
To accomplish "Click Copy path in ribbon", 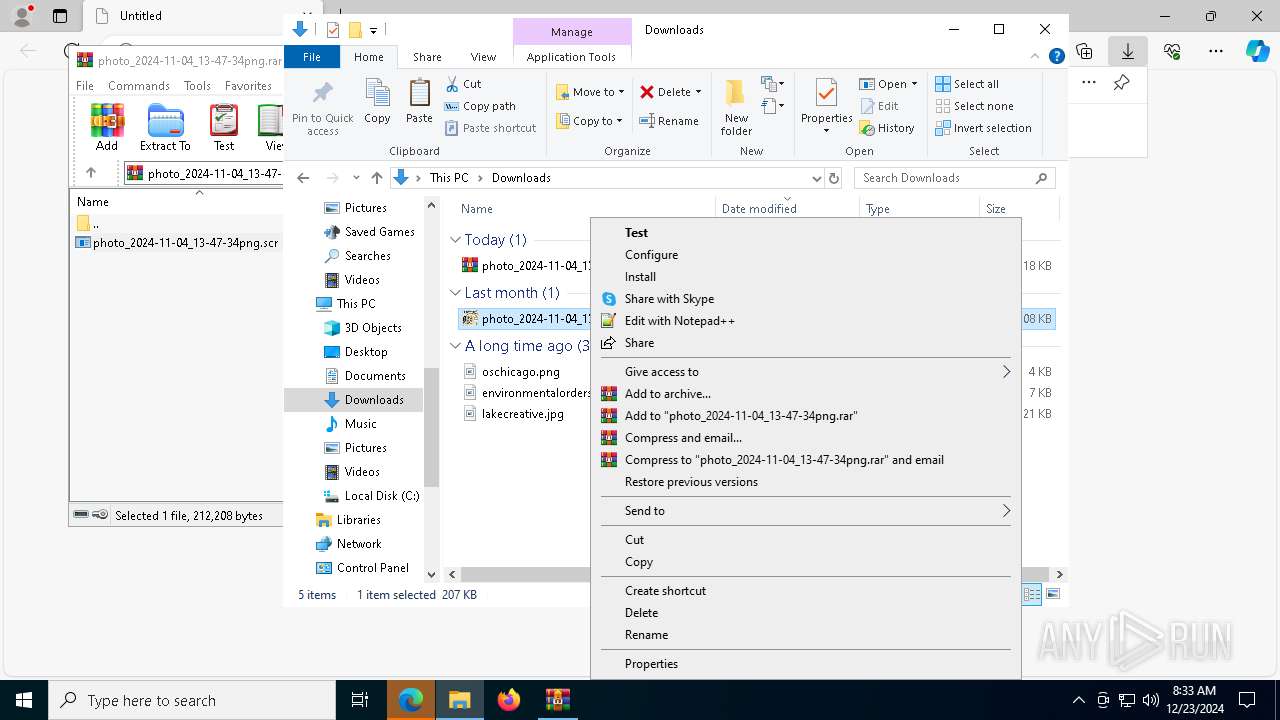I will 479,106.
